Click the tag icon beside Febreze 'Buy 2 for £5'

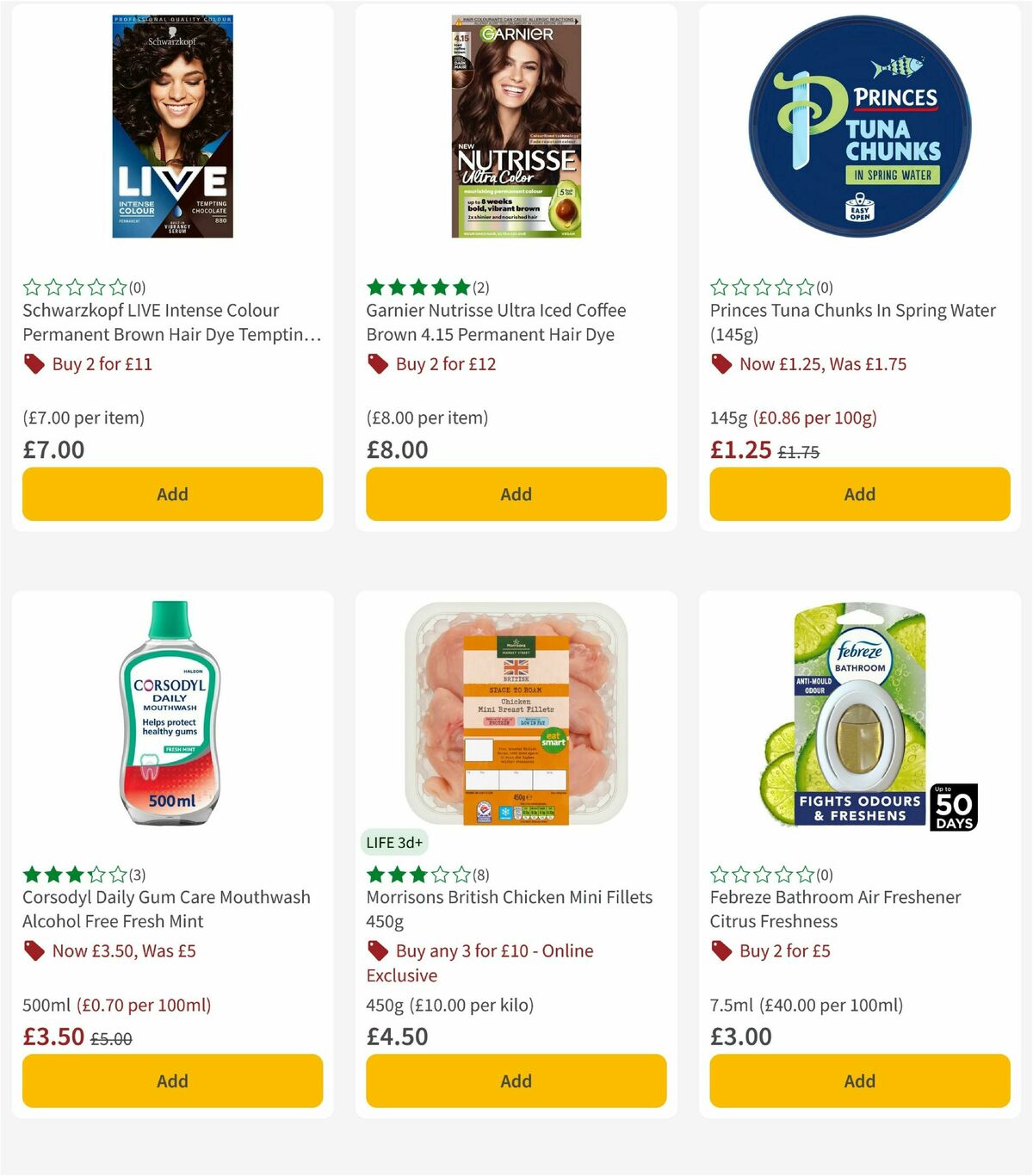click(x=721, y=951)
